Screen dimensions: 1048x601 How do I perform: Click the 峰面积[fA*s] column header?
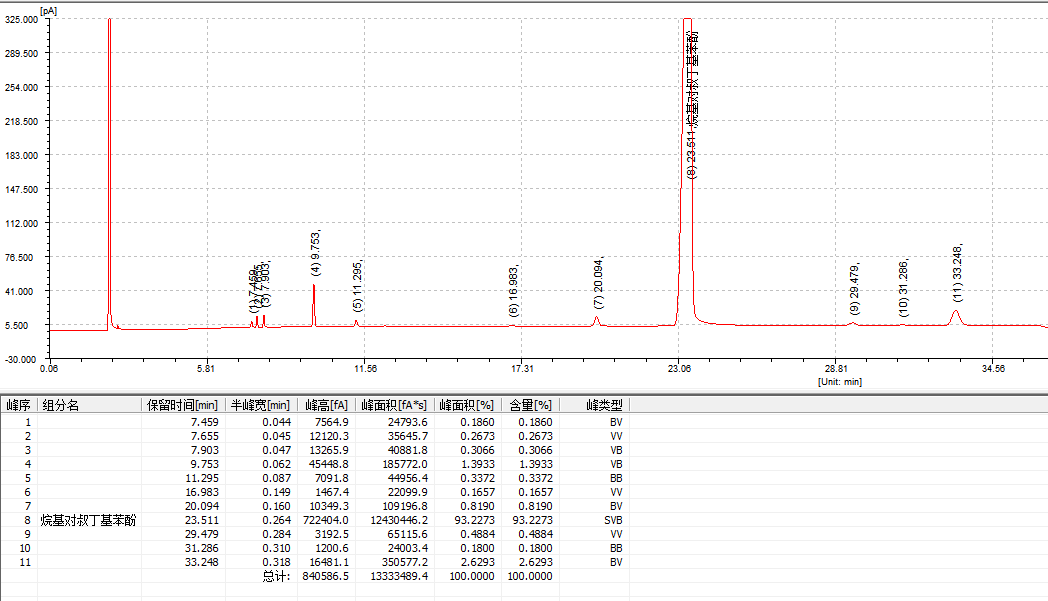tap(393, 405)
